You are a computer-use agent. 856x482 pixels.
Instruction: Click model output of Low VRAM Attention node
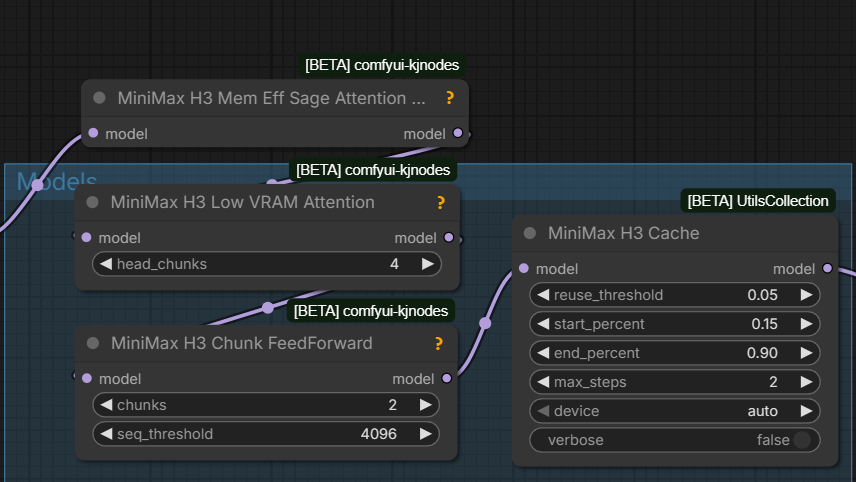pyautogui.click(x=449, y=237)
